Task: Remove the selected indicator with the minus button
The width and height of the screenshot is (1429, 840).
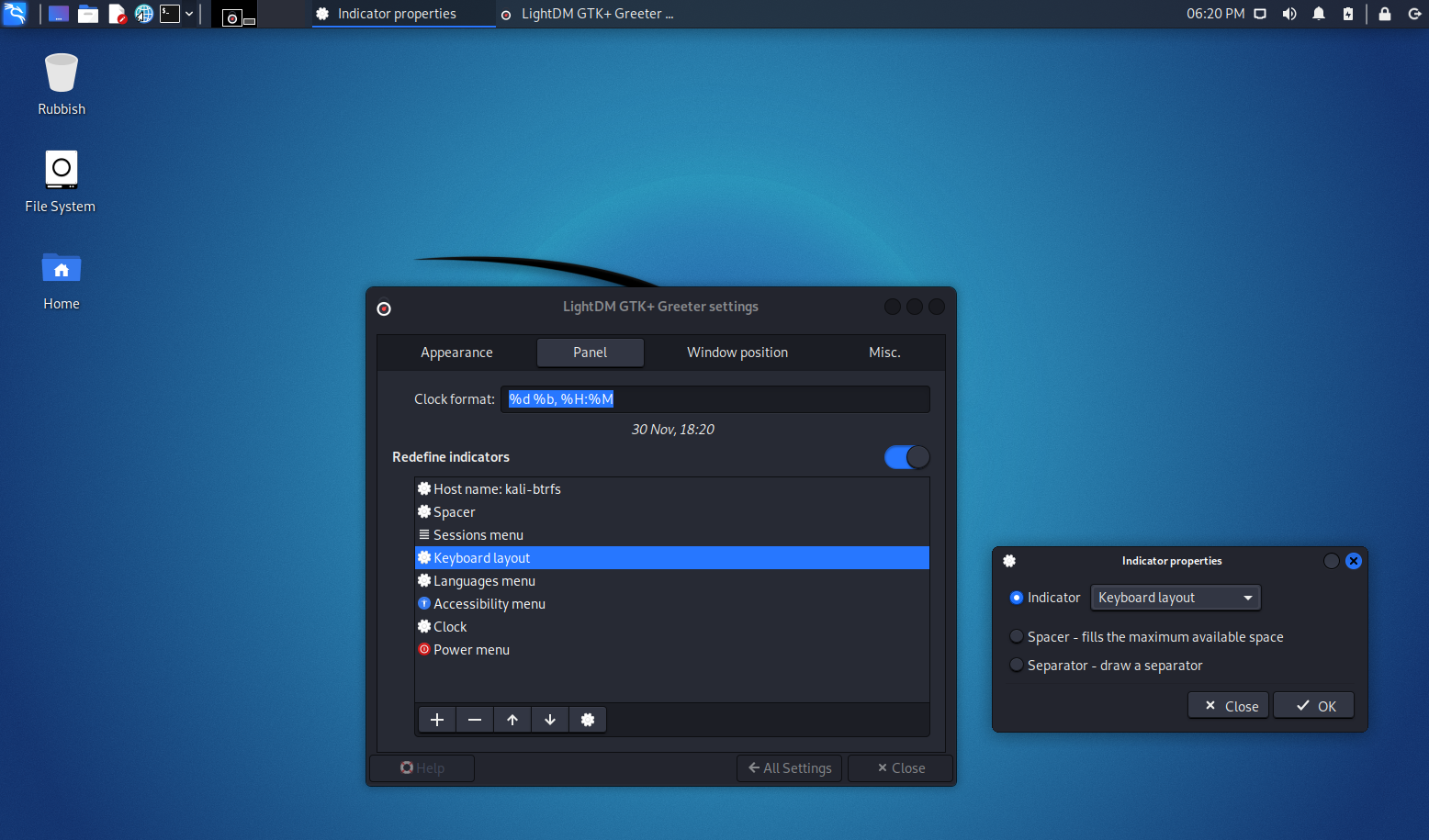Action: 475,720
